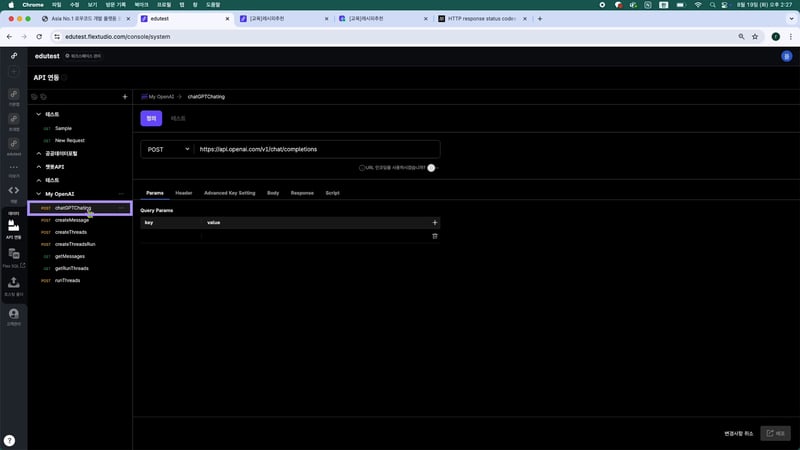Image resolution: width=800 pixels, height=450 pixels.
Task: Open the upload icon in left sidebar
Action: click(14, 285)
